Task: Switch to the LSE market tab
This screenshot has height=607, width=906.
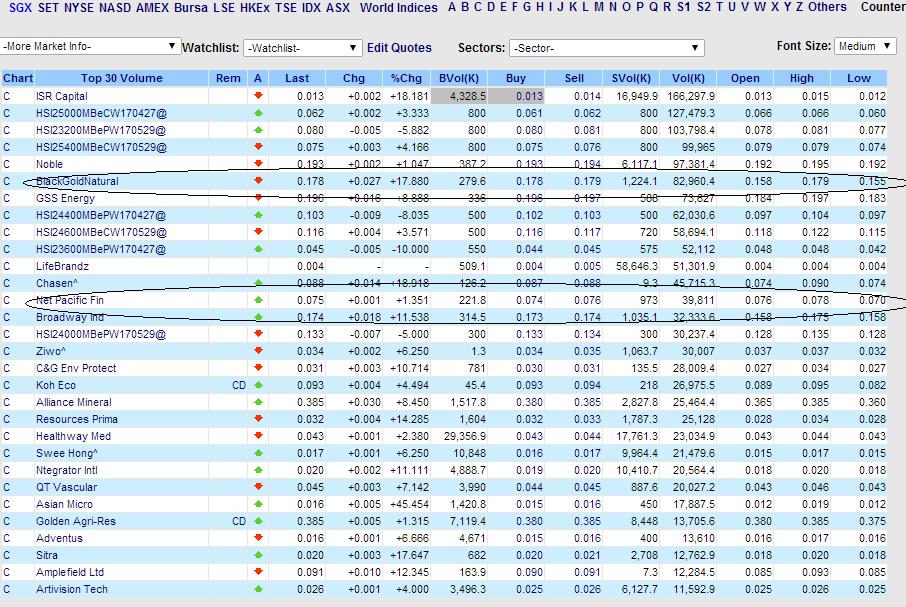Action: 224,8
